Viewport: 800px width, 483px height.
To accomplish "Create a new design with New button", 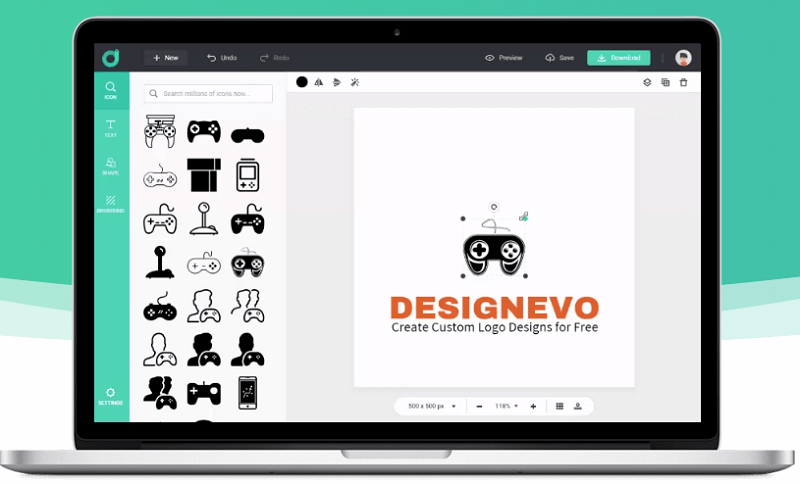I will point(165,58).
